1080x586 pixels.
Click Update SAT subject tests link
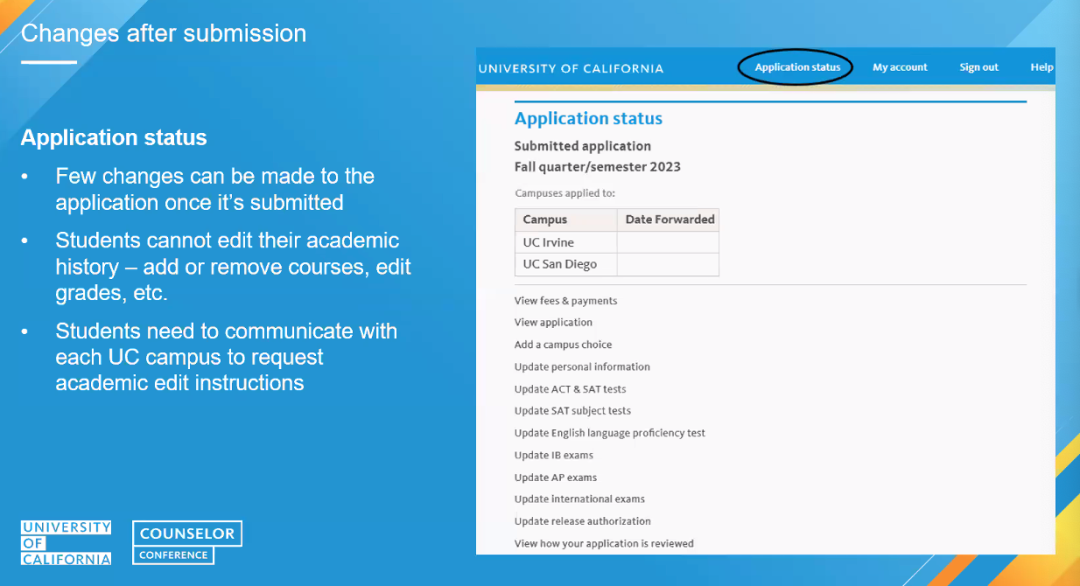coord(572,411)
